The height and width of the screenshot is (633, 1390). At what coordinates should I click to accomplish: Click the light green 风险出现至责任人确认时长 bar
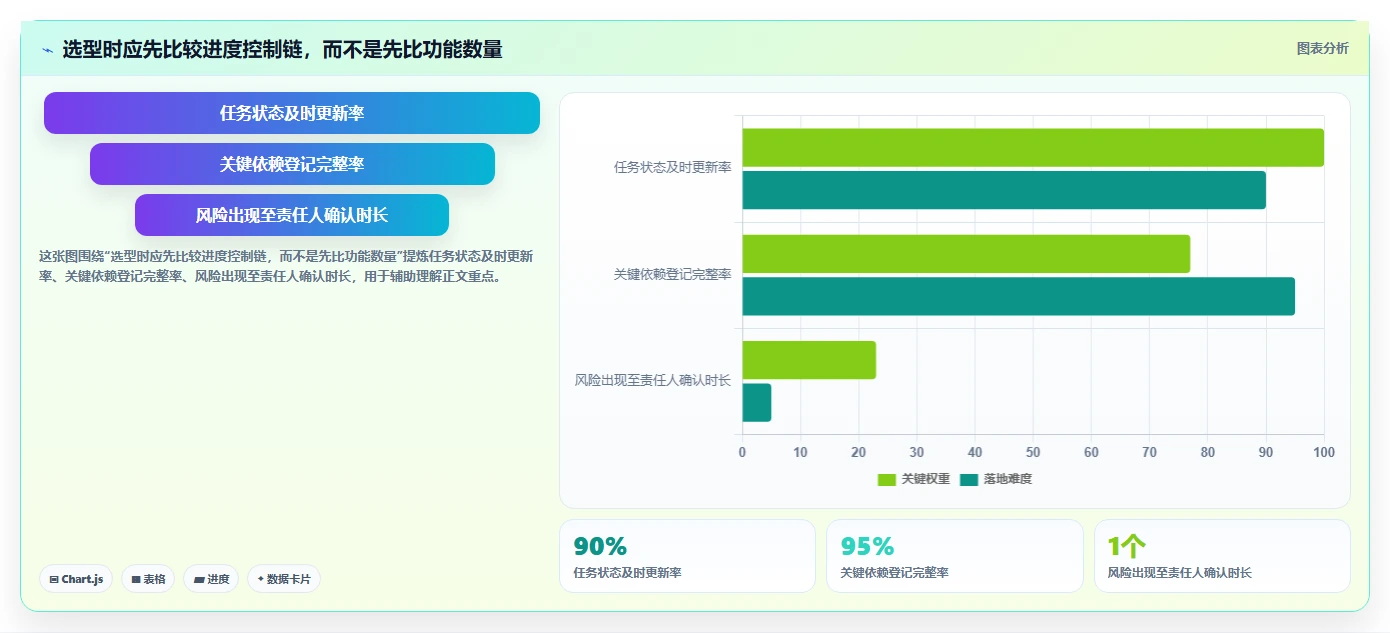(x=809, y=360)
